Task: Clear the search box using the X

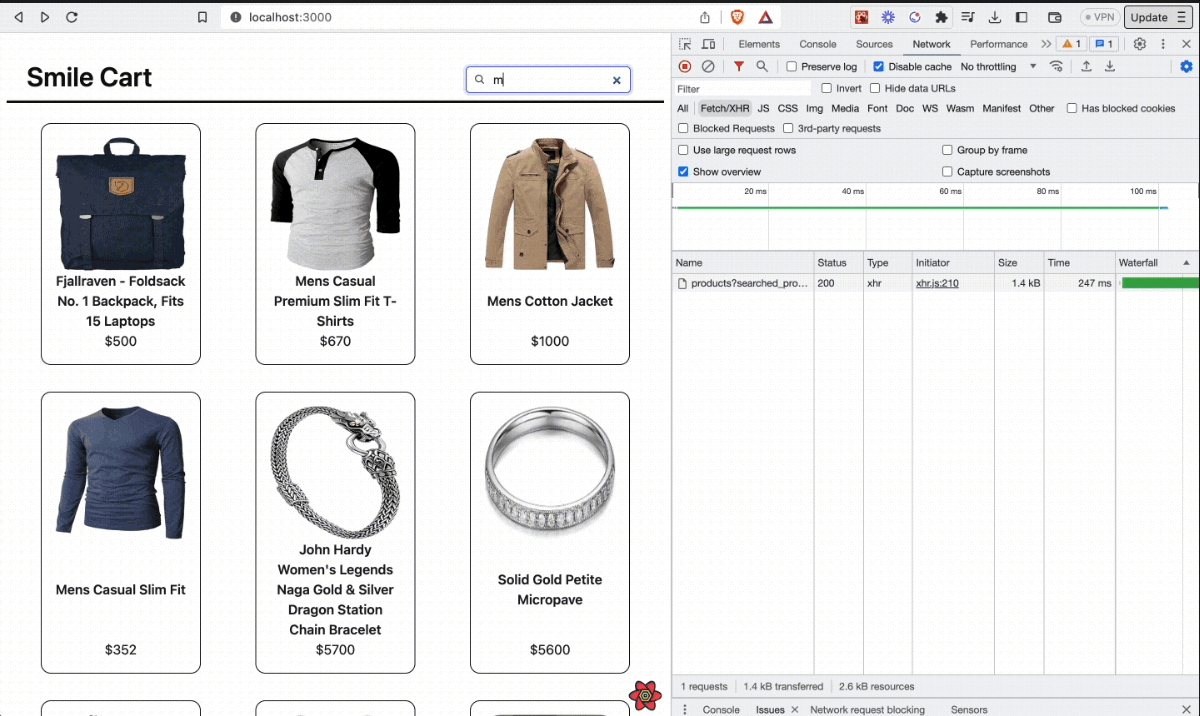Action: [617, 80]
